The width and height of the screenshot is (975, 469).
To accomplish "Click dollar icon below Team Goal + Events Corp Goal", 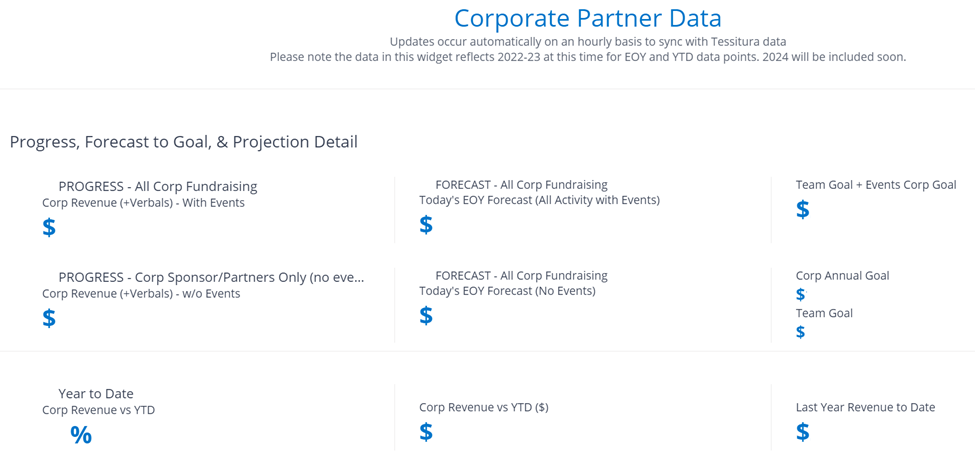I will click(803, 210).
